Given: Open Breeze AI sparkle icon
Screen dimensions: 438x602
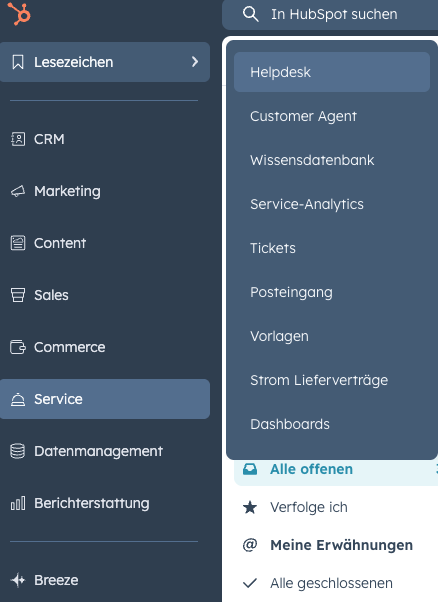Looking at the screenshot, I should click(x=18, y=580).
